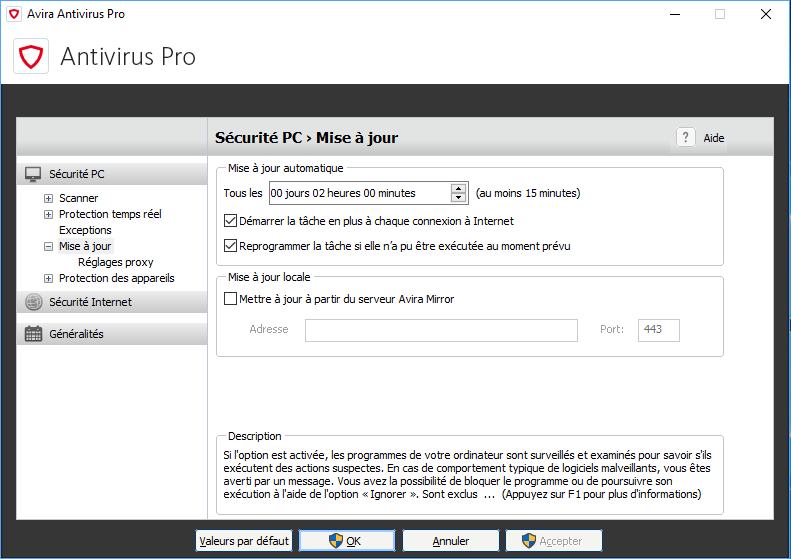This screenshot has width=791, height=559.
Task: Click the monitor icon beside Sécurité PC
Action: (x=33, y=175)
